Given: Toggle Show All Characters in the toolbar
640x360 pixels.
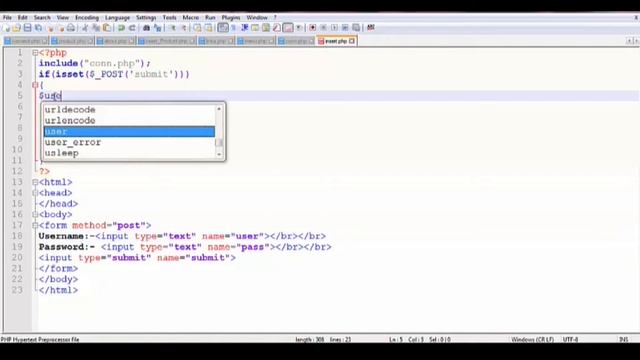Looking at the screenshot, I should [x=234, y=28].
